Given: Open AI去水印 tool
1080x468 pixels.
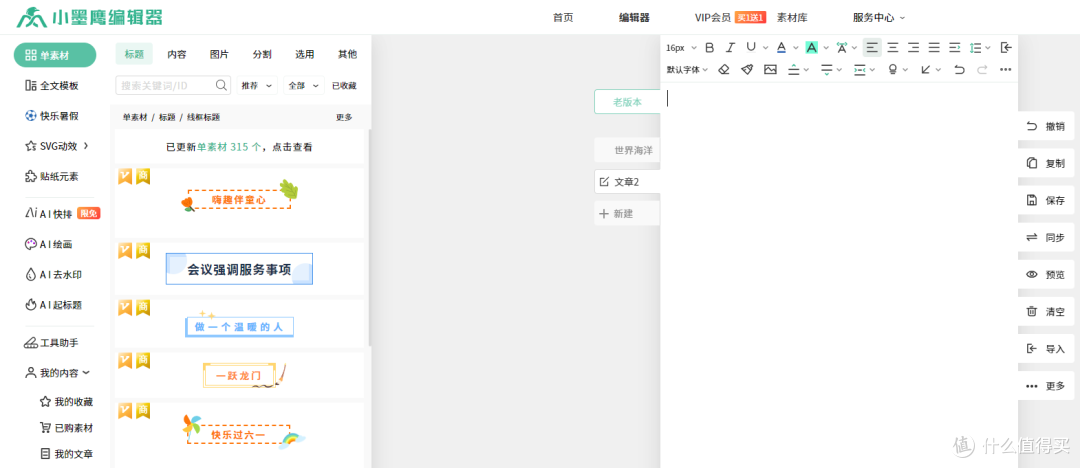Looking at the screenshot, I should 53,274.
